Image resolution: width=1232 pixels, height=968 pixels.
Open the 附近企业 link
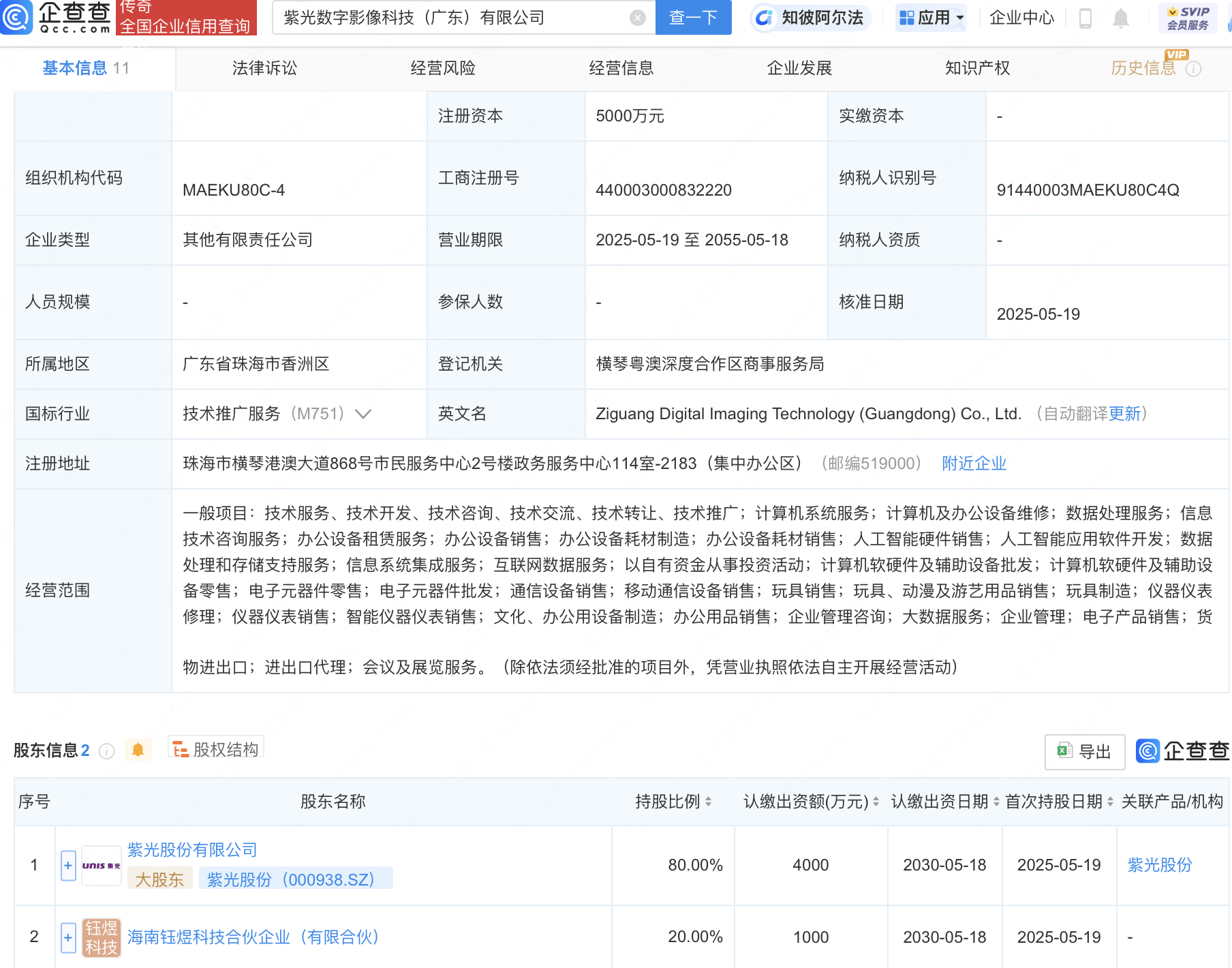pos(974,464)
